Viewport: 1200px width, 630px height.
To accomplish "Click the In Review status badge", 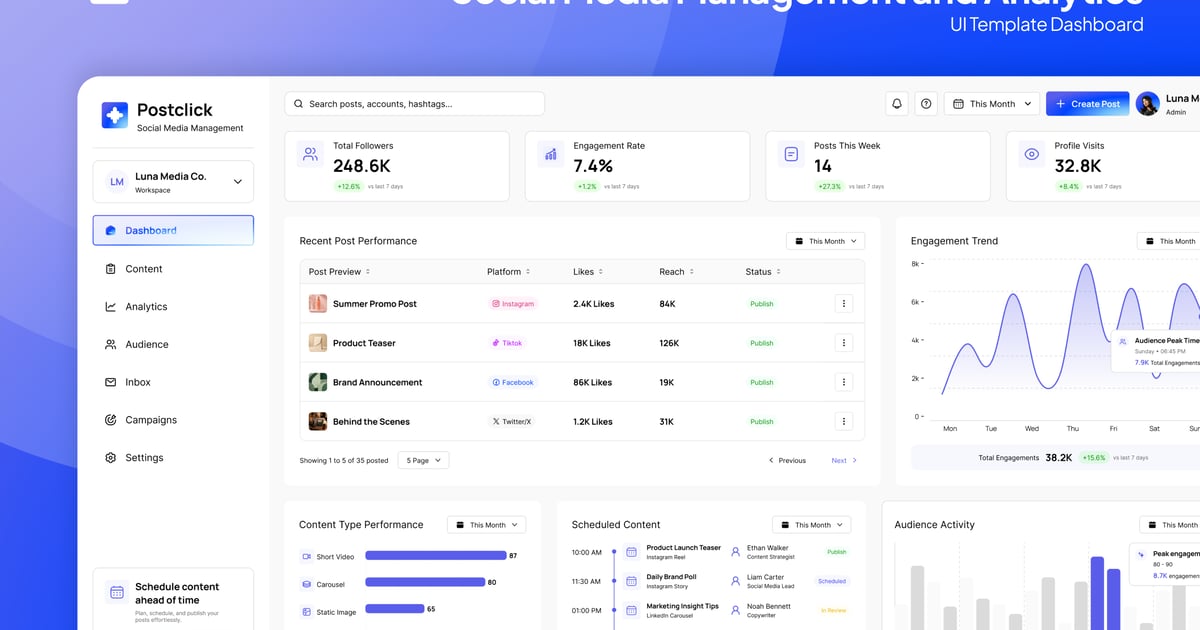I will coord(833,610).
